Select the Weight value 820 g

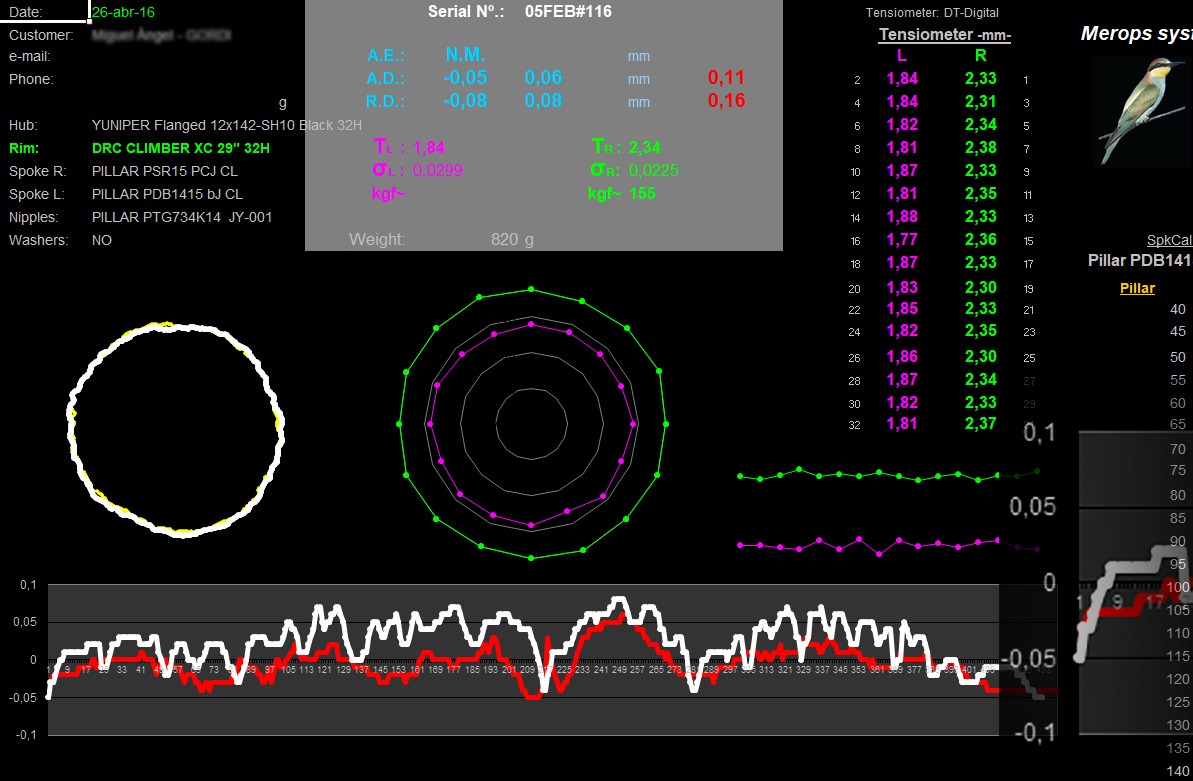[512, 240]
